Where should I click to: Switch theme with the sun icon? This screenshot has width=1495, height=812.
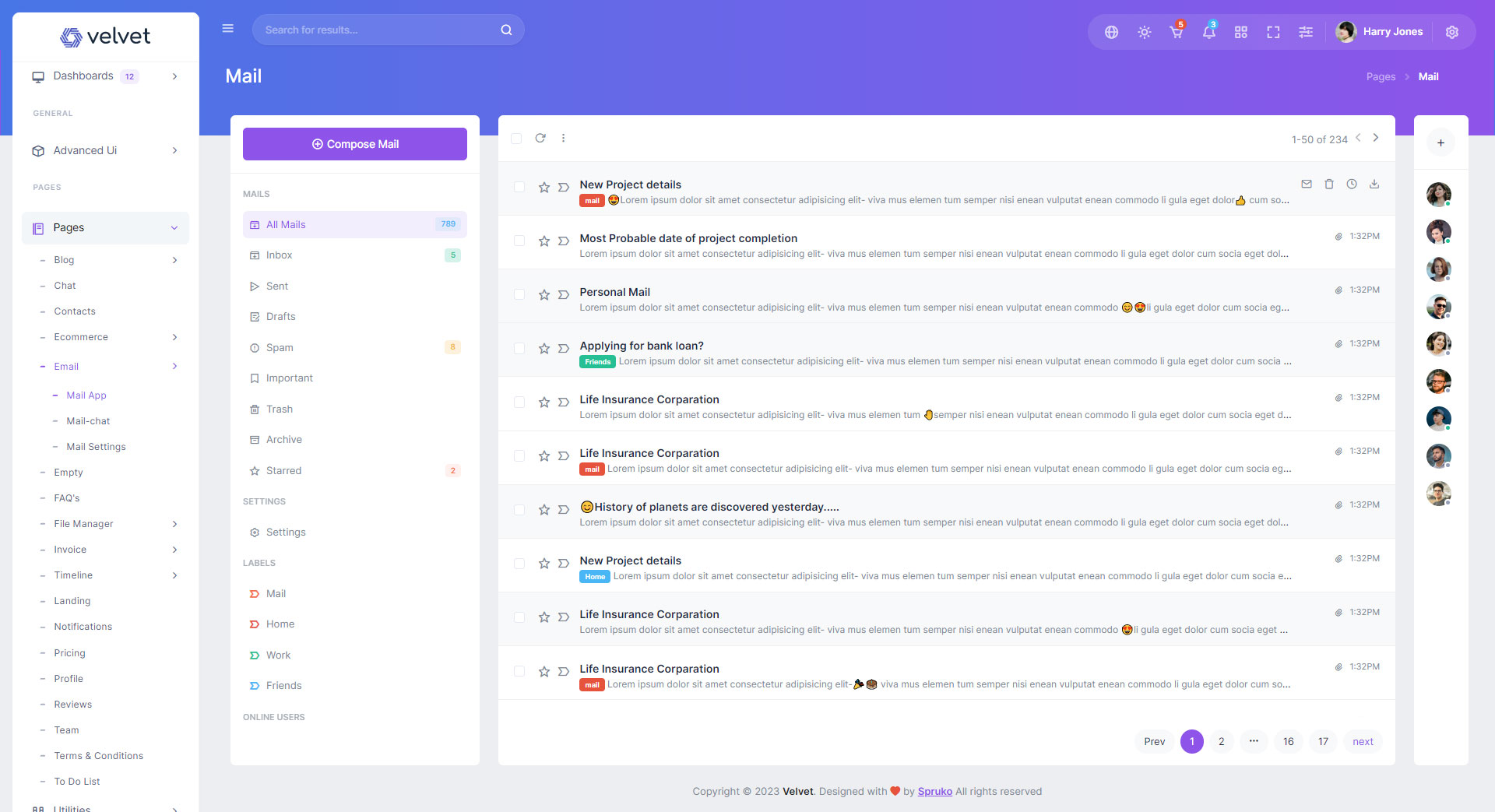[1144, 32]
